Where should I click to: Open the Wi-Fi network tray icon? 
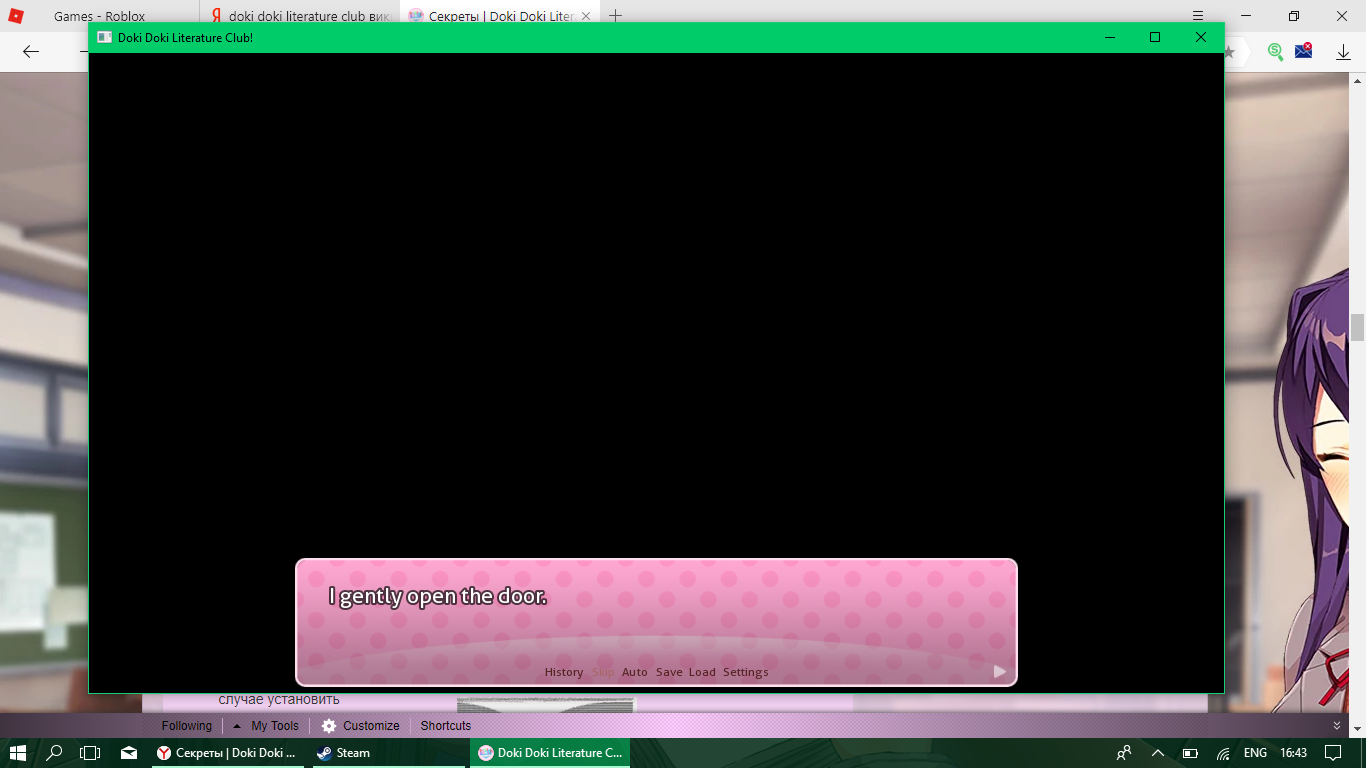(x=1223, y=753)
